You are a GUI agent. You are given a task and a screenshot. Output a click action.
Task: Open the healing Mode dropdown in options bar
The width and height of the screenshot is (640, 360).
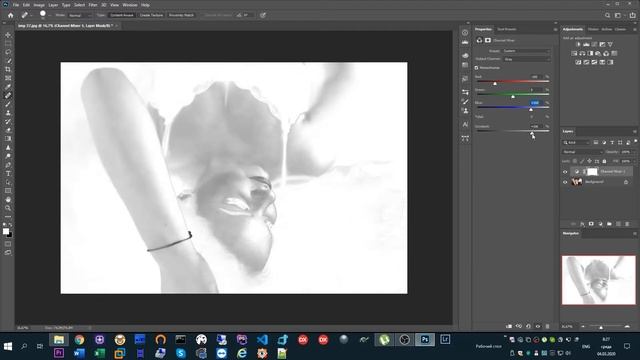coord(80,15)
